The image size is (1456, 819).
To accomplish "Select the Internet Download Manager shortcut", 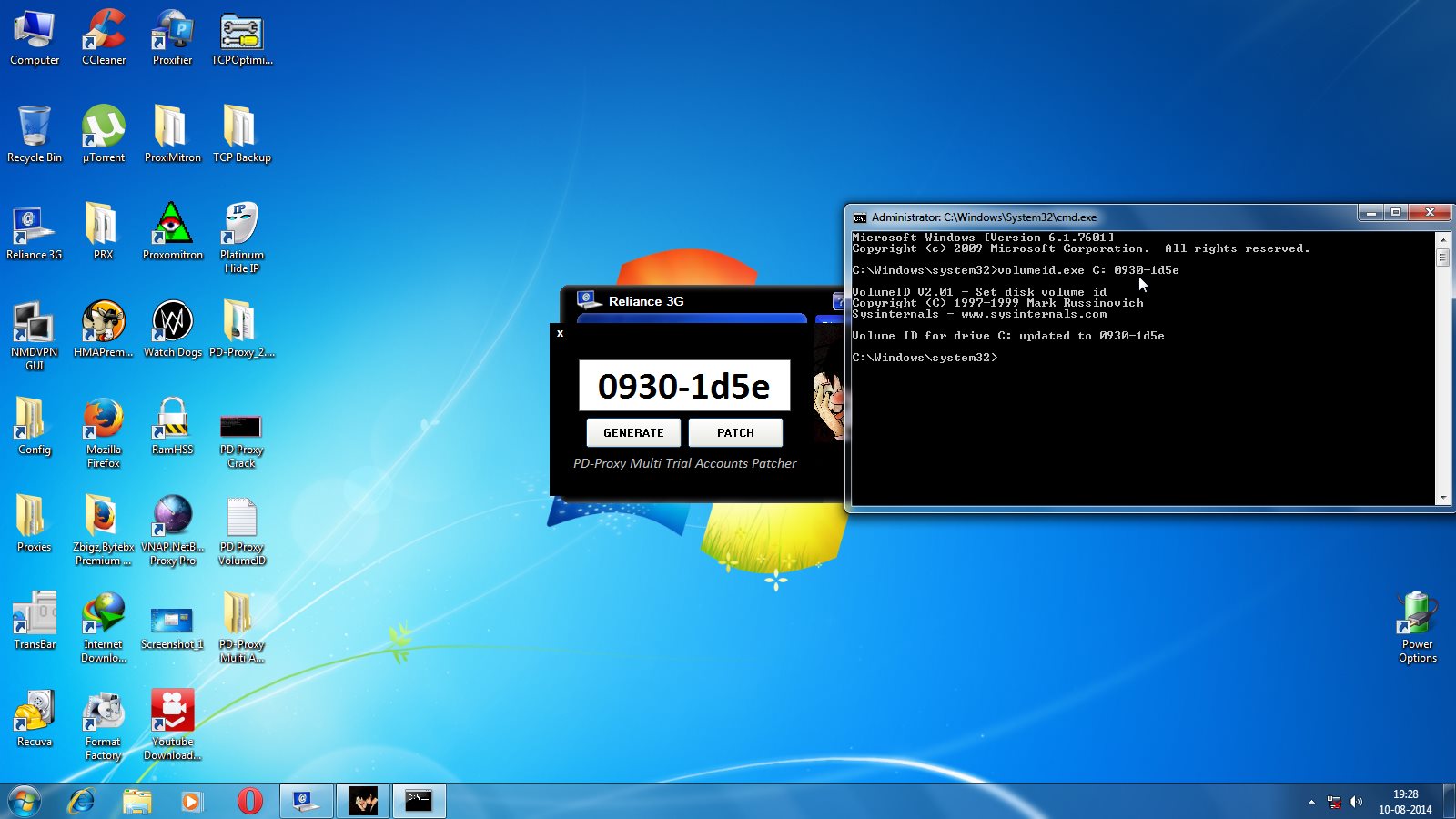I will point(104,628).
